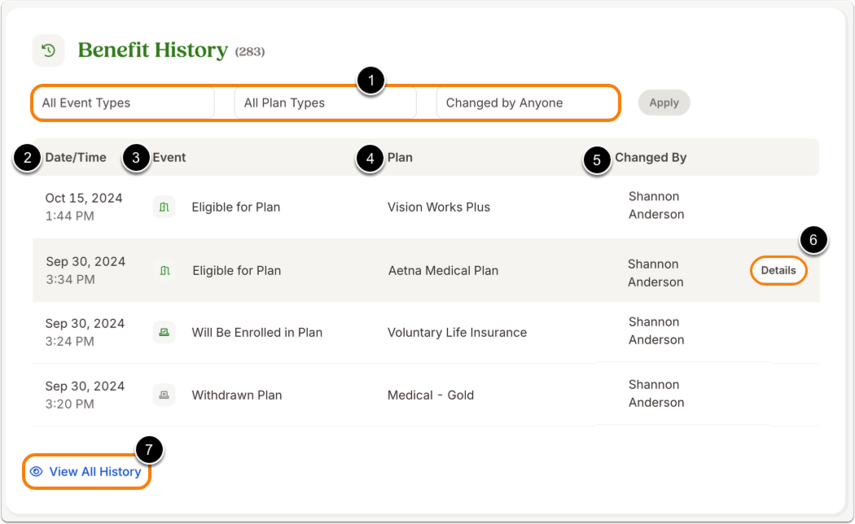Viewport: 855px width, 524px height.
Task: Click the Eligible for Plan icon for Aetna Medical Plan
Action: [x=165, y=270]
